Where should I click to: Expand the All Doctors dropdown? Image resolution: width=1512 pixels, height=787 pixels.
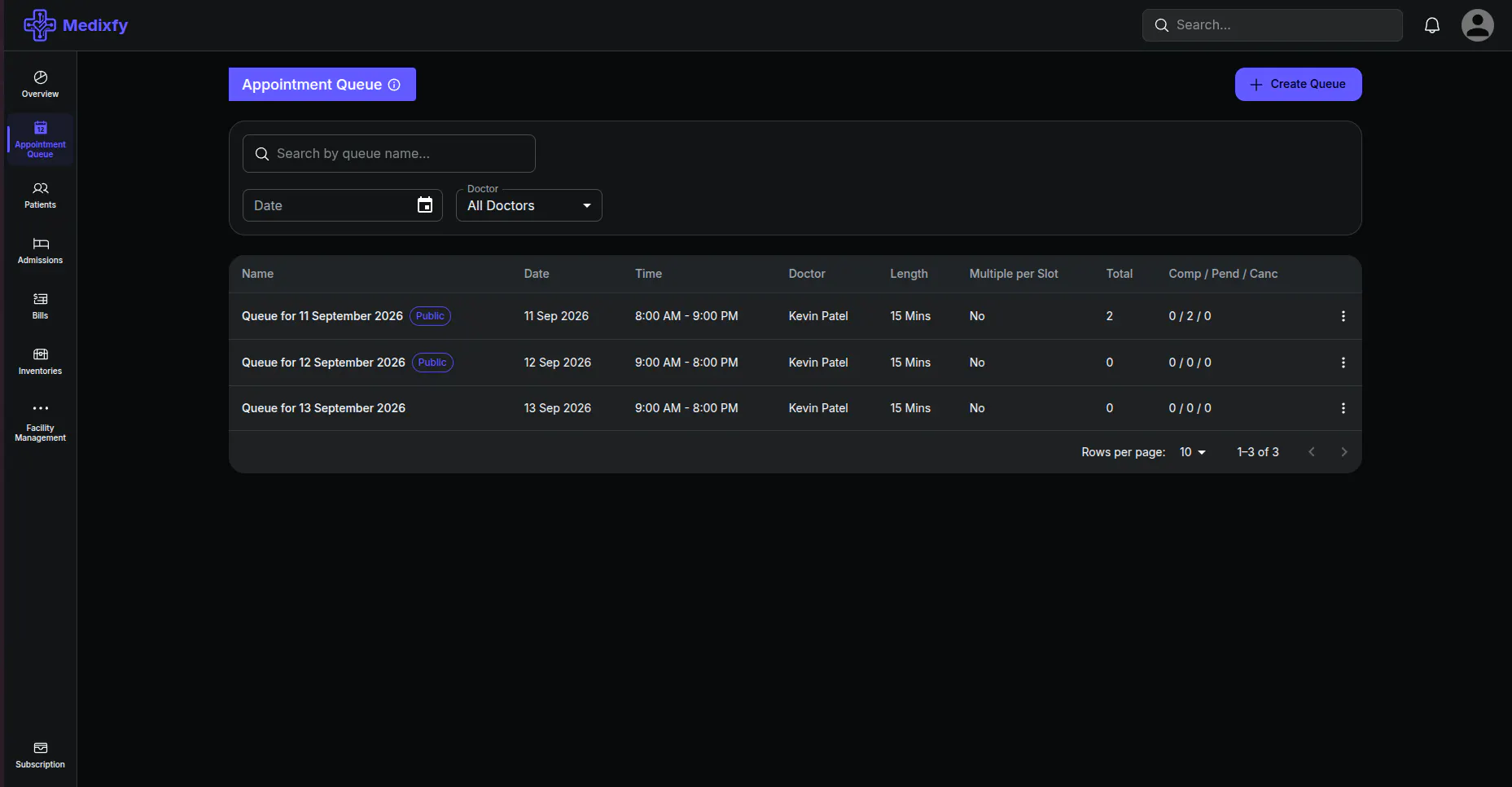[x=528, y=205]
